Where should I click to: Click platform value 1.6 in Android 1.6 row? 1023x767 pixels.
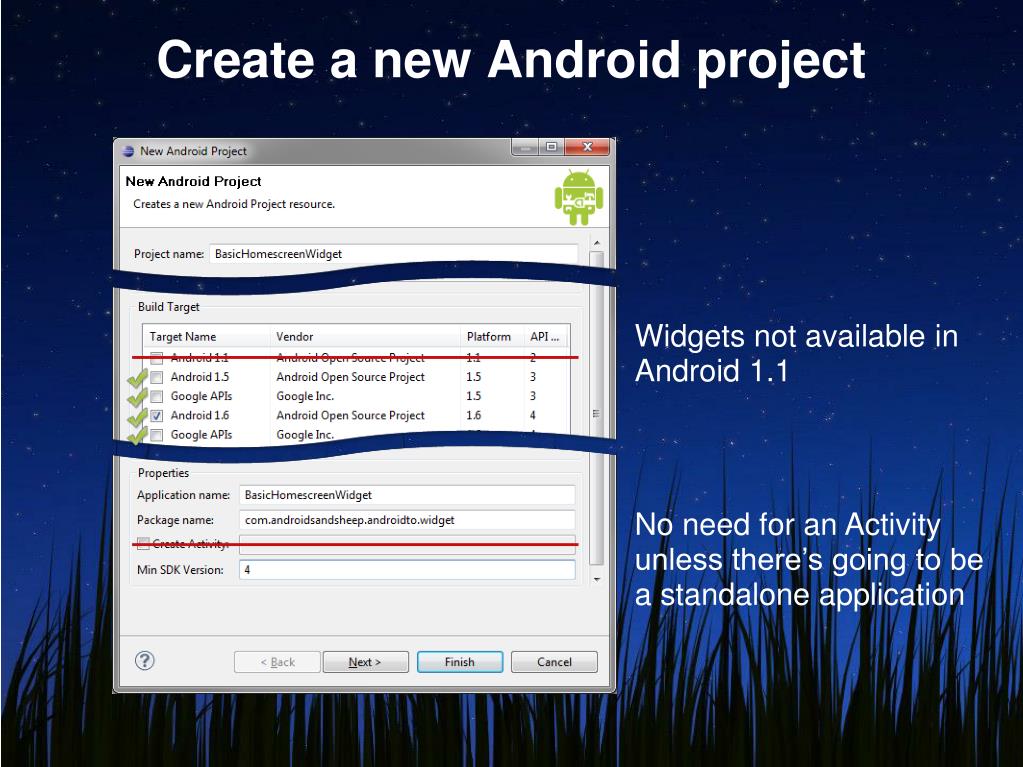click(474, 415)
